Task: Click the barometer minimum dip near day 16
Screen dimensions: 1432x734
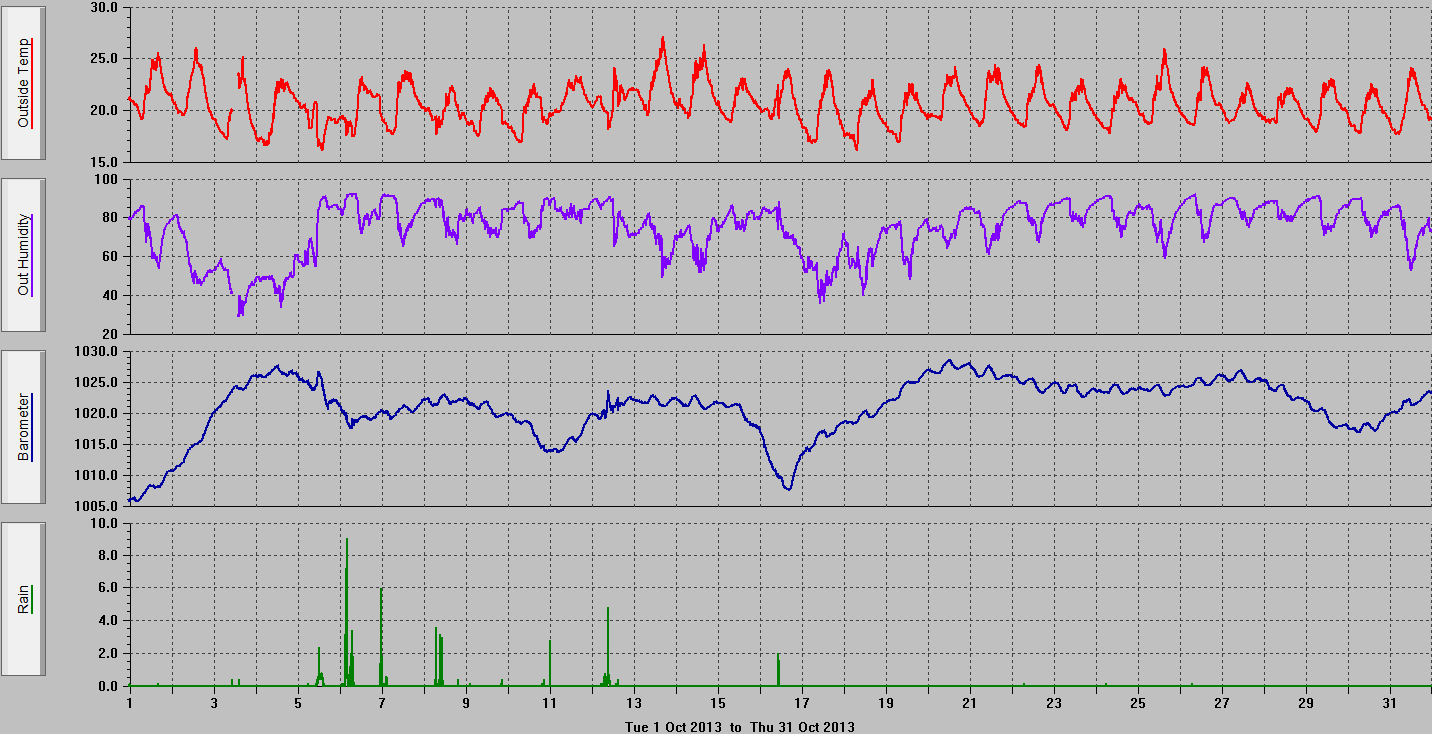Action: pyautogui.click(x=788, y=488)
